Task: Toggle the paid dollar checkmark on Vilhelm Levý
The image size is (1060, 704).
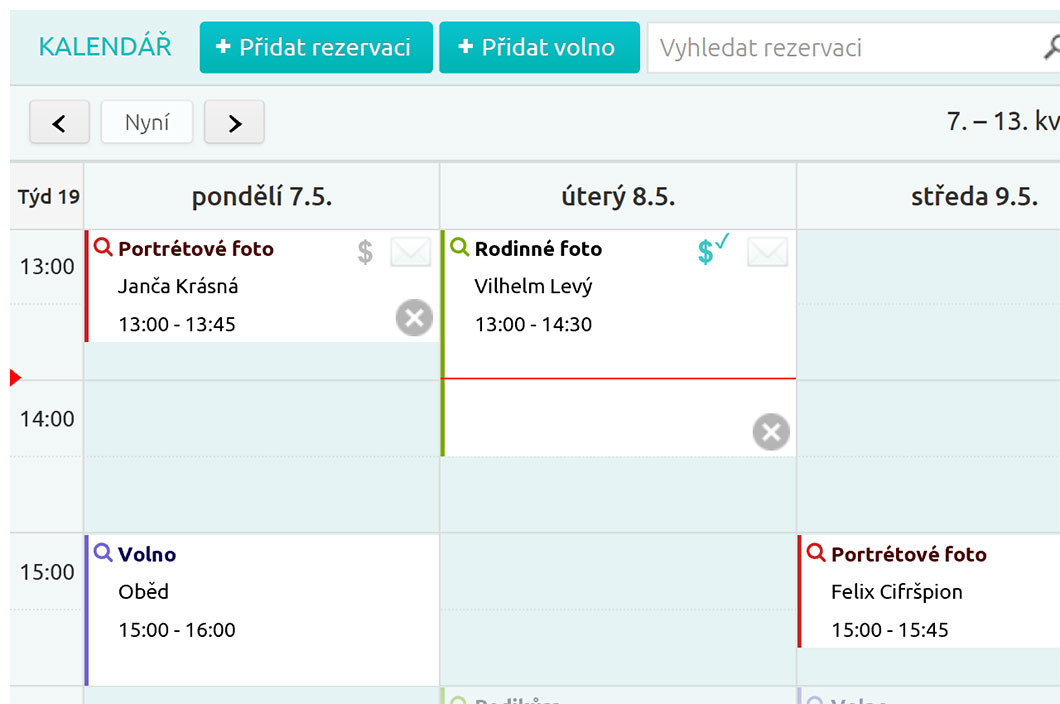Action: [706, 252]
